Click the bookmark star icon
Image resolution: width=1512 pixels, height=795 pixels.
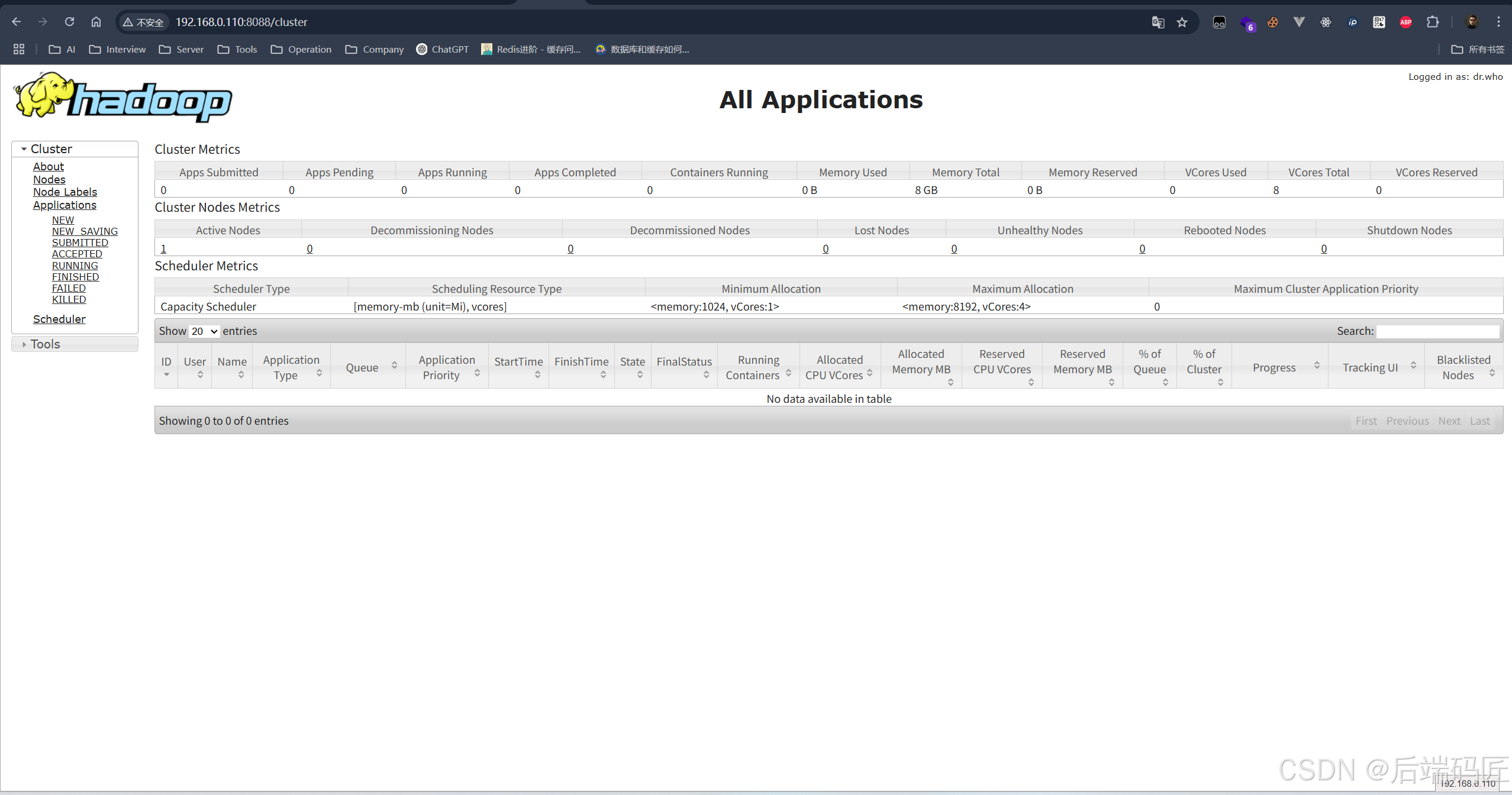[x=1182, y=22]
